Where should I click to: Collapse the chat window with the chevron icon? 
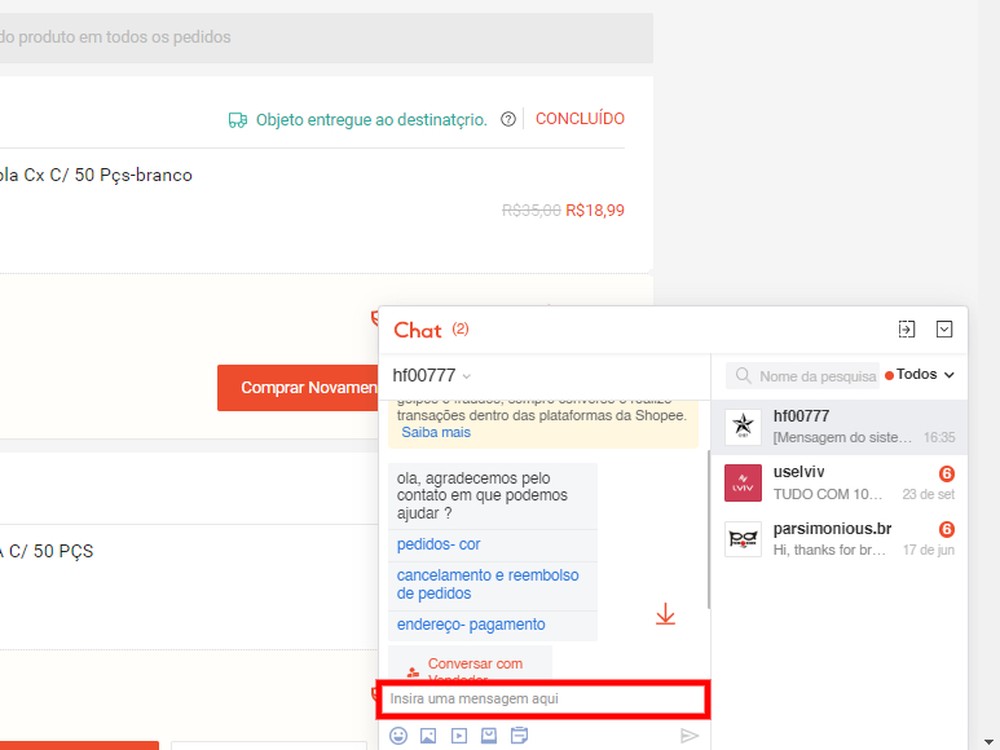(x=942, y=328)
